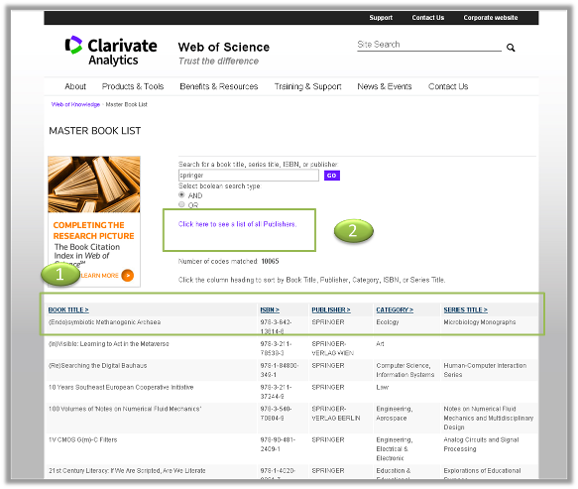
Task: Click the Site Search input field
Action: 429,45
